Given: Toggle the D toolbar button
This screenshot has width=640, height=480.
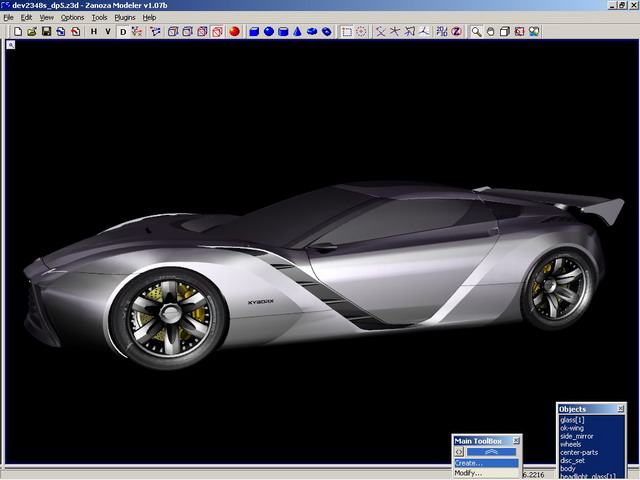Looking at the screenshot, I should tap(124, 31).
